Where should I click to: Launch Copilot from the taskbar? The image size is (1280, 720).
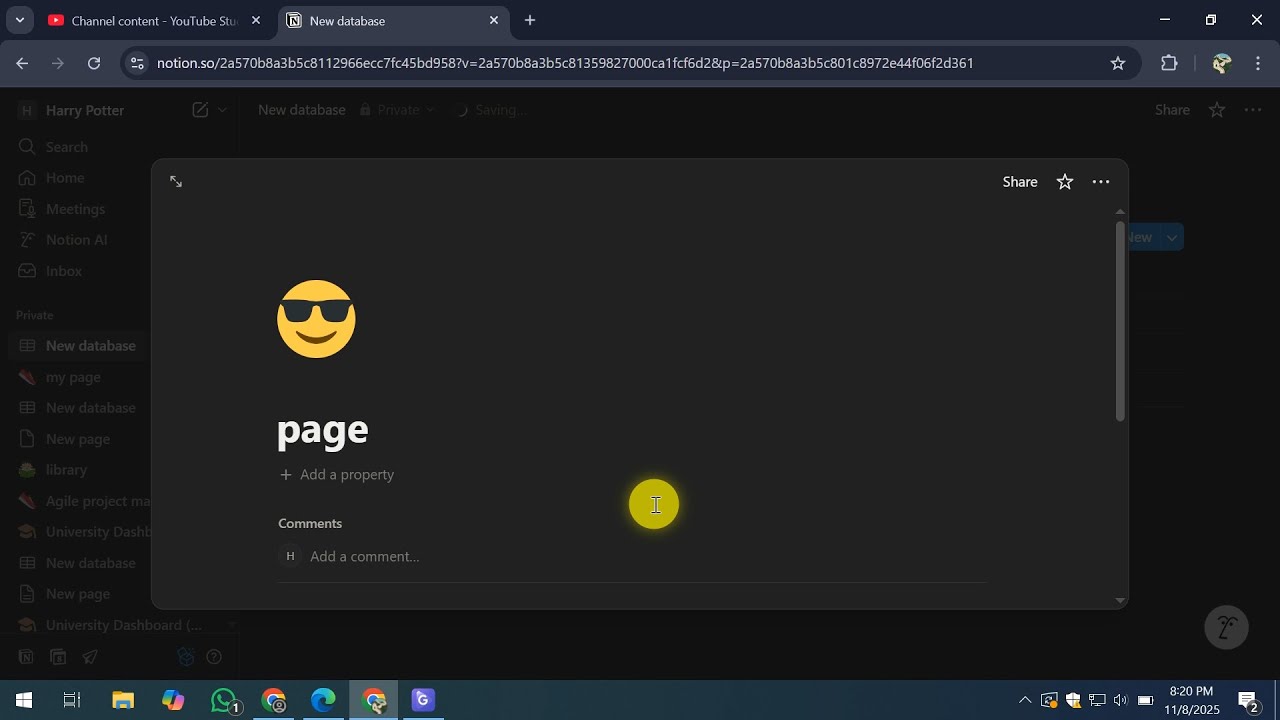coord(173,700)
